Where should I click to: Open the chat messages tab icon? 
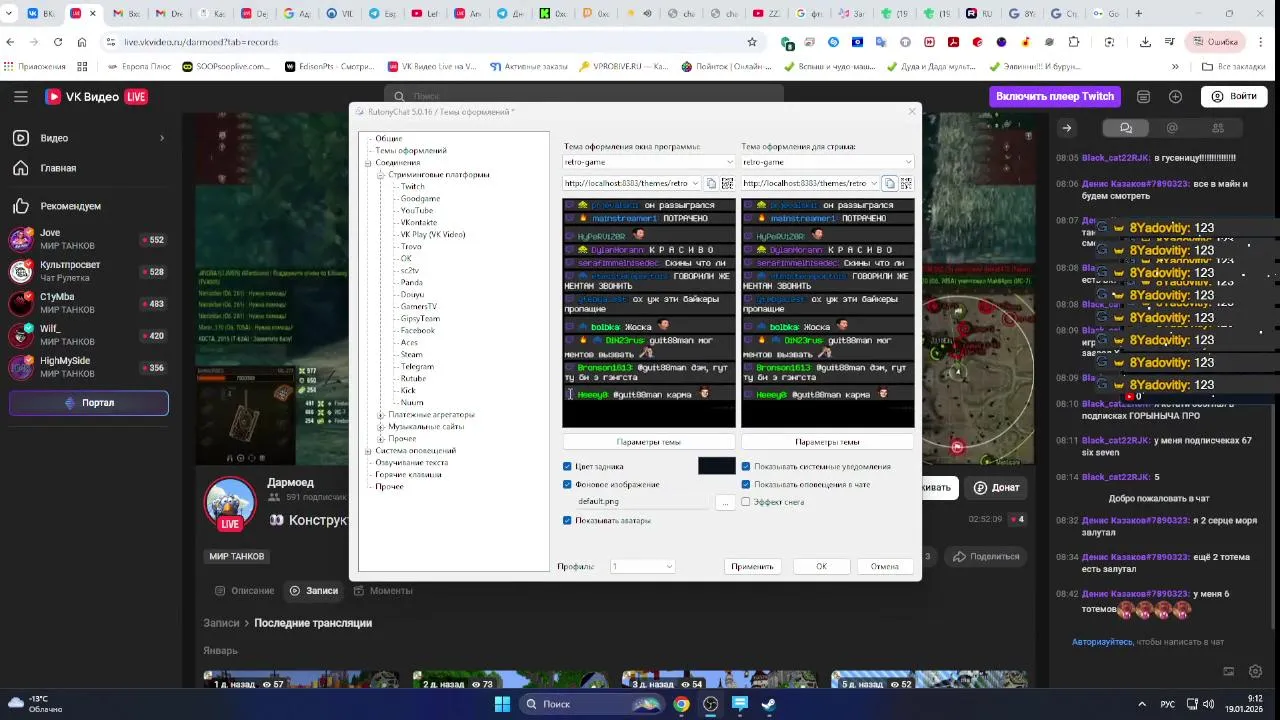[x=1126, y=128]
